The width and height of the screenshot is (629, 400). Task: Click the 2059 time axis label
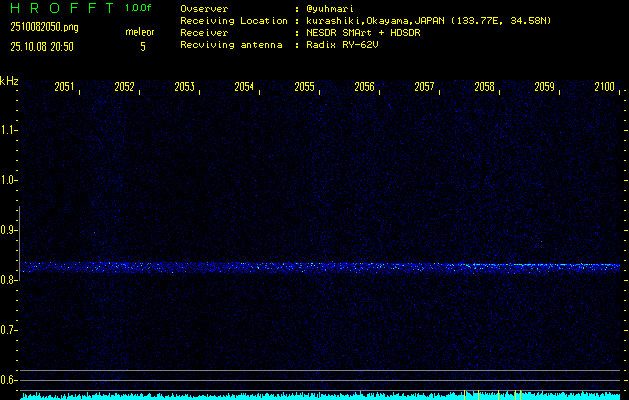tap(544, 87)
